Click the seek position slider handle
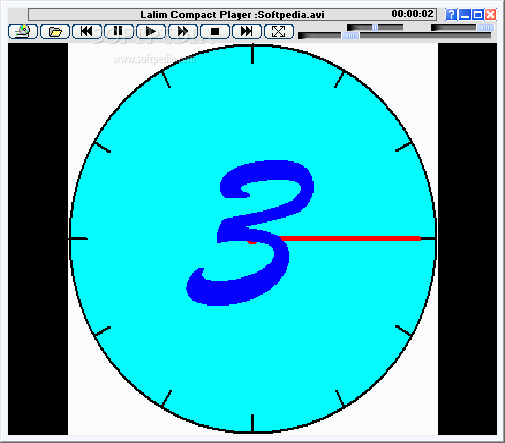This screenshot has height=443, width=505. click(x=350, y=35)
